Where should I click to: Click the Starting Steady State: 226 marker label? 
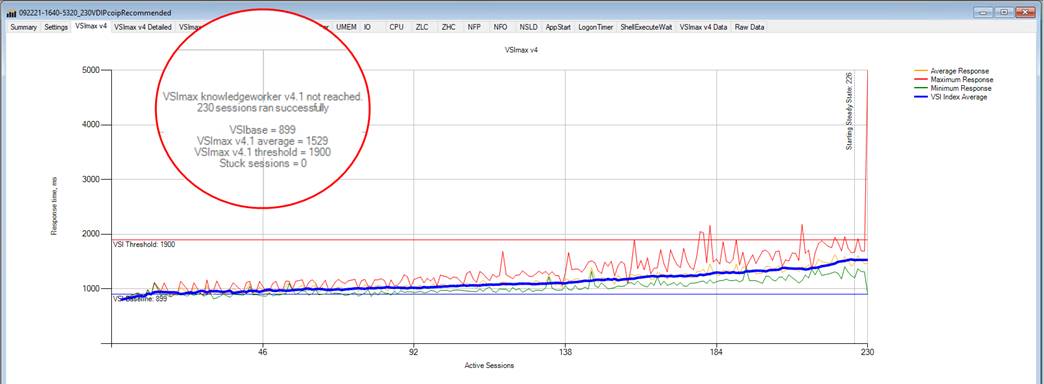point(849,111)
